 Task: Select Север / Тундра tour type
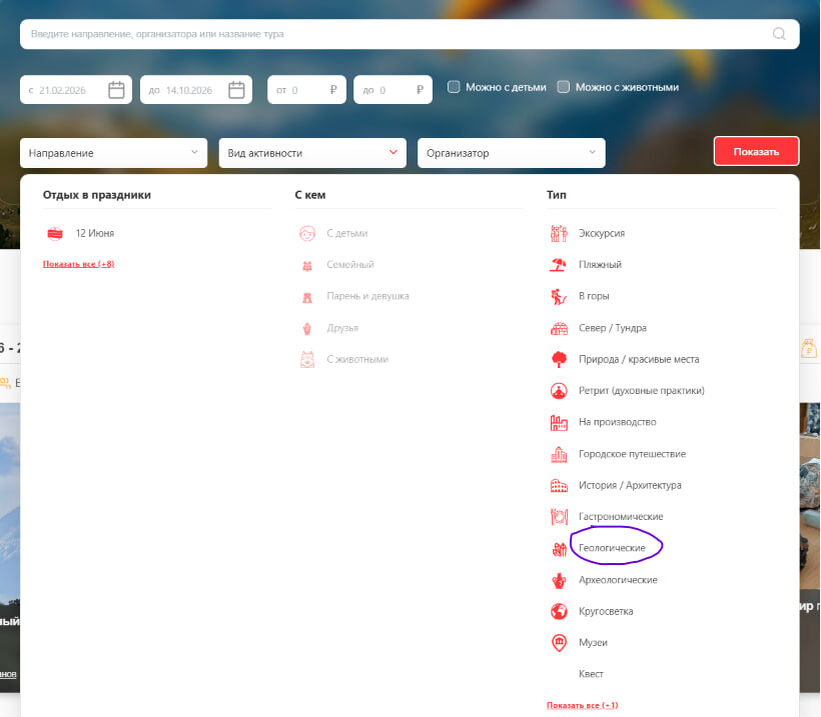pyautogui.click(x=613, y=328)
